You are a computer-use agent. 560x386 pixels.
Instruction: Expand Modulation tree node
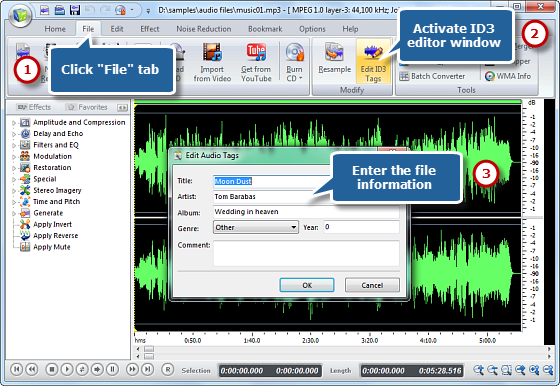click(14, 157)
